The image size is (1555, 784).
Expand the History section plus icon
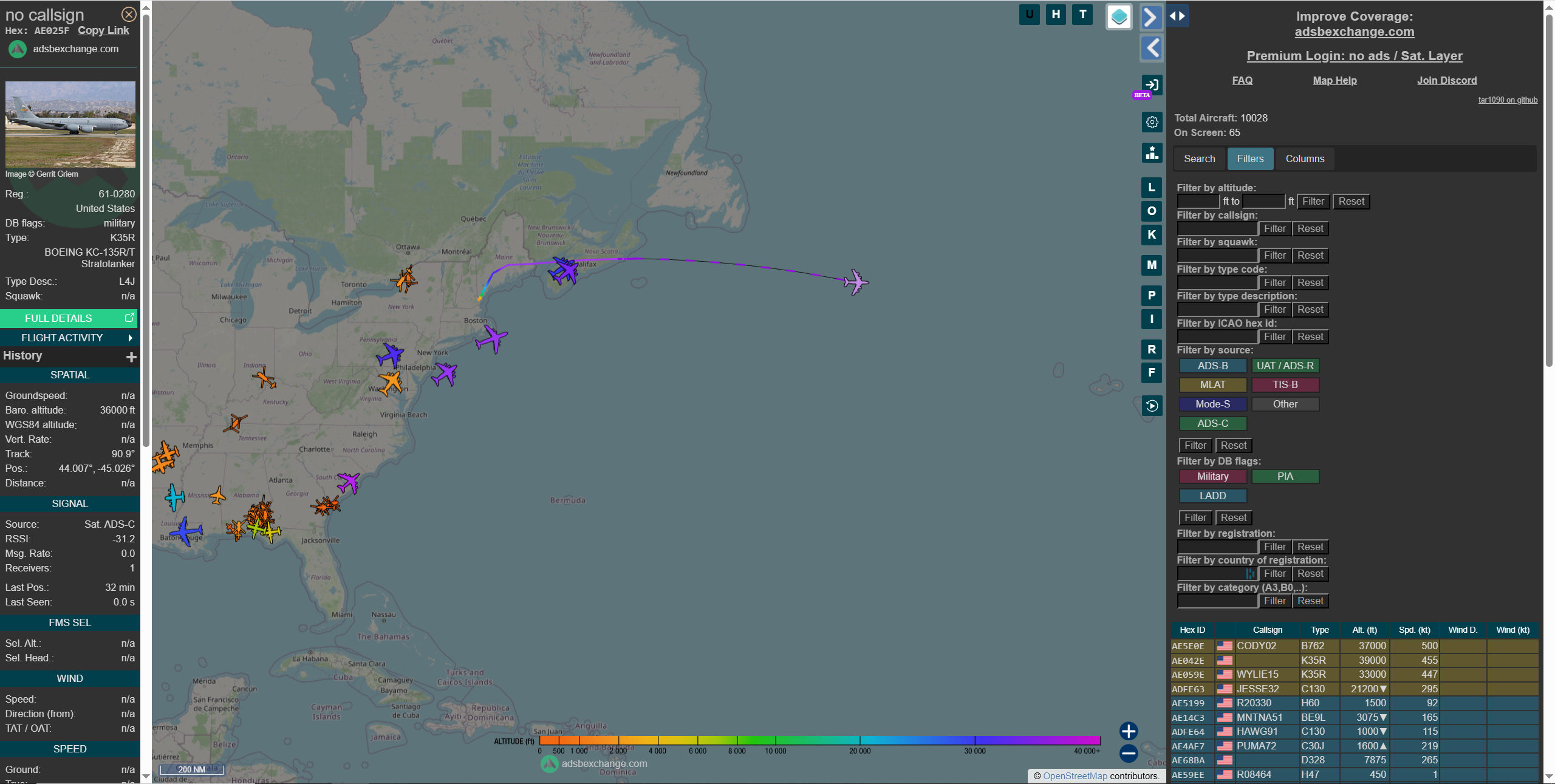131,357
